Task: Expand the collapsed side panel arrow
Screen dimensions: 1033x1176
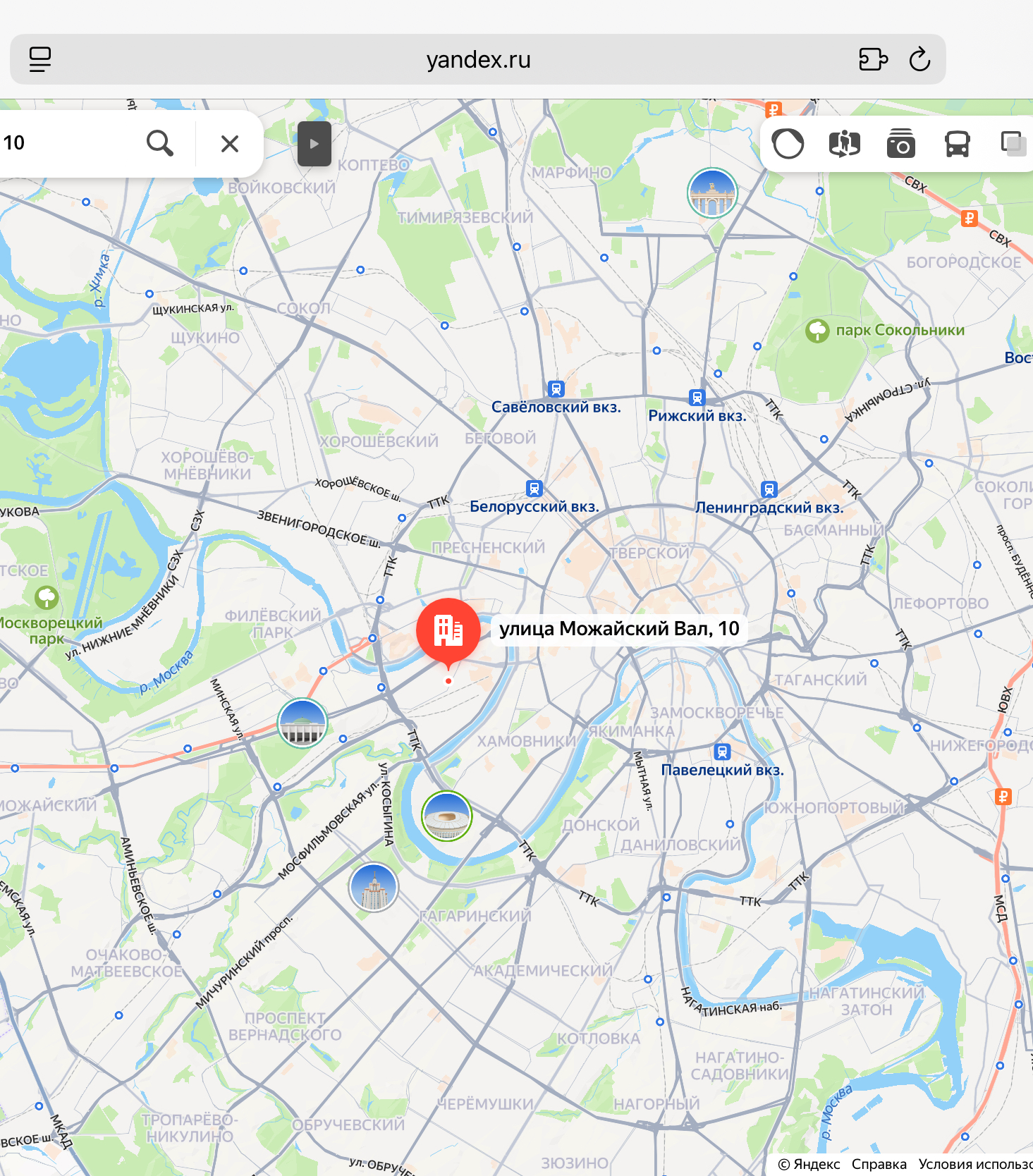Action: click(x=314, y=144)
